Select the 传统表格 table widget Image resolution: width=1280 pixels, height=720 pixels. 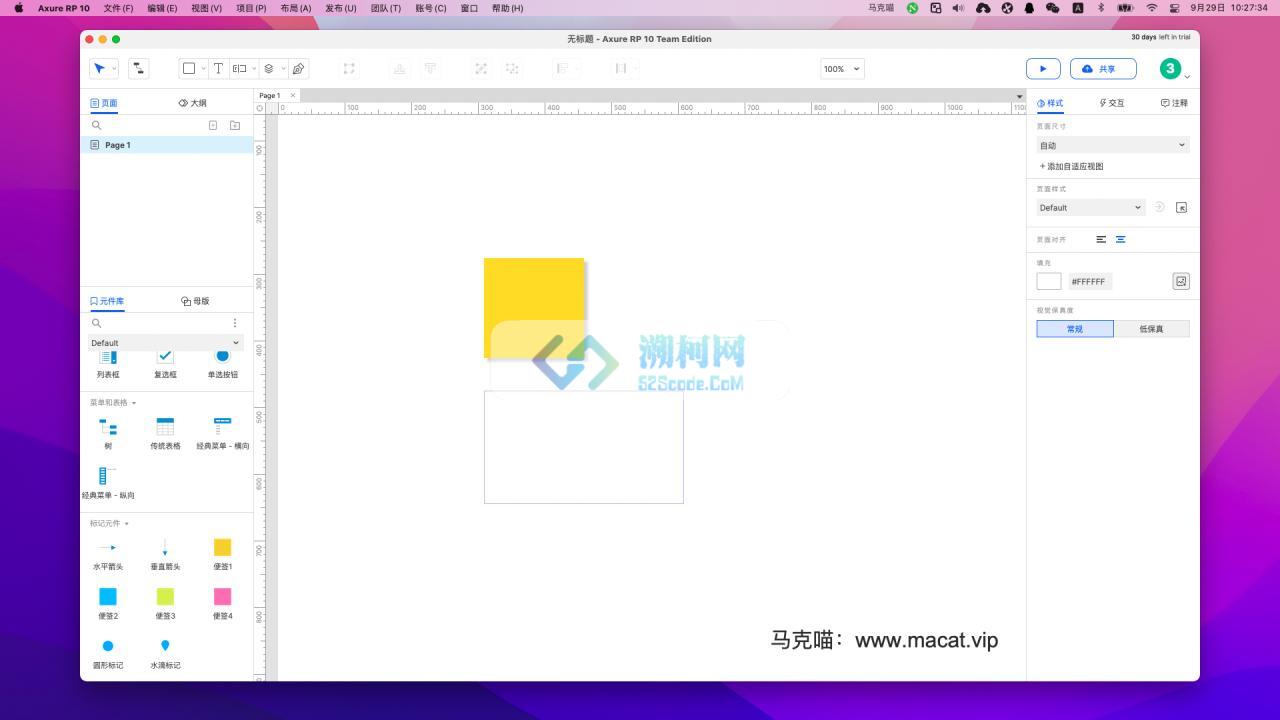pyautogui.click(x=165, y=433)
